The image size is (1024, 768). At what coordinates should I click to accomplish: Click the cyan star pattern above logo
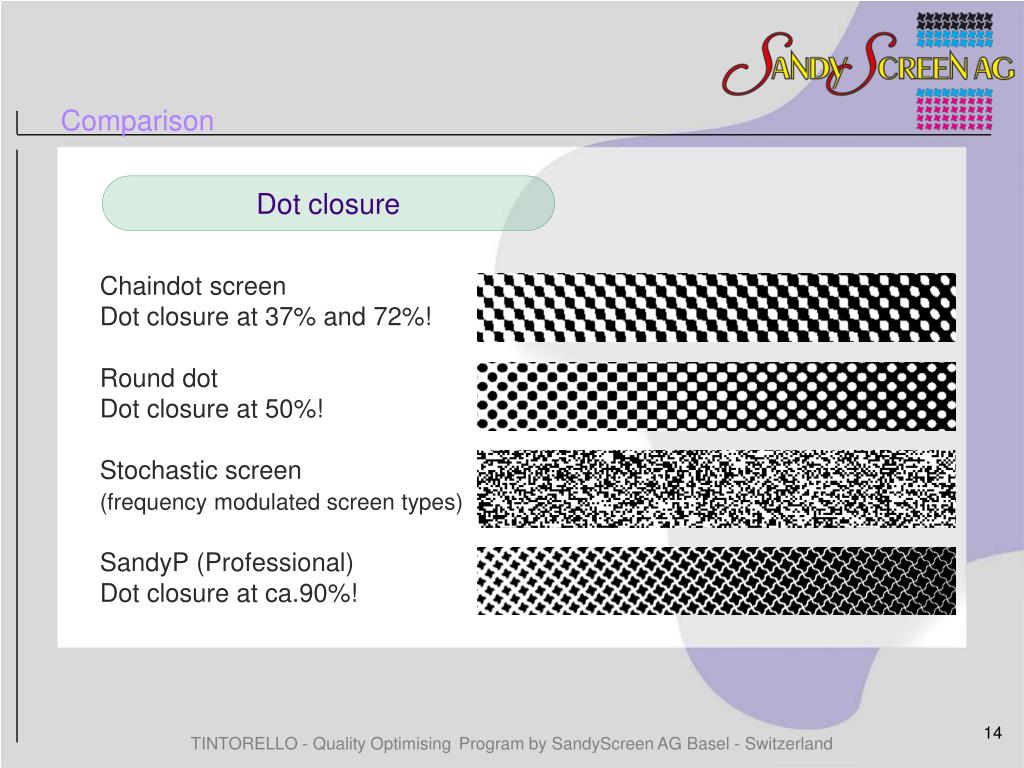pos(954,39)
